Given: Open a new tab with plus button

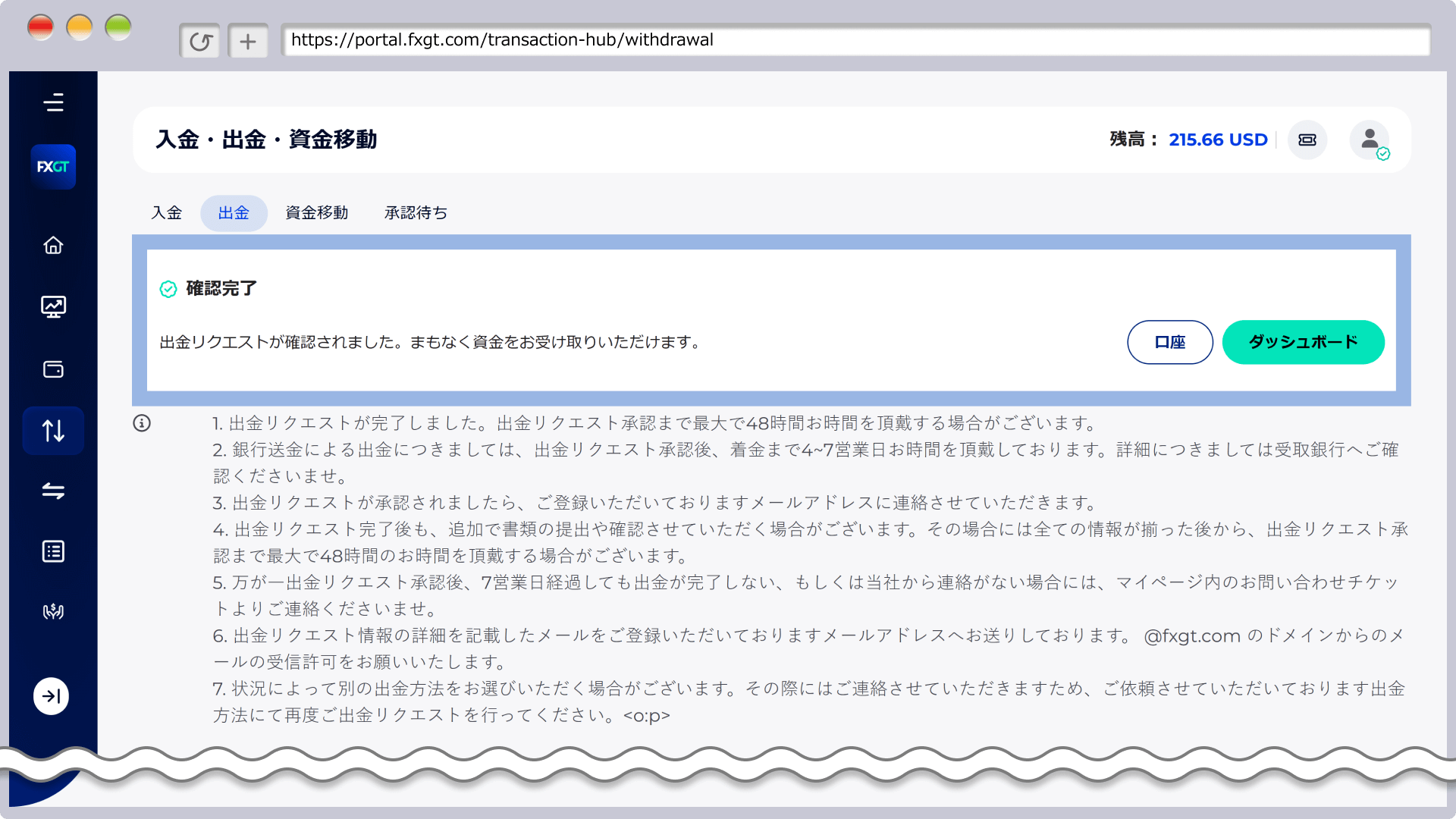Looking at the screenshot, I should [x=248, y=41].
